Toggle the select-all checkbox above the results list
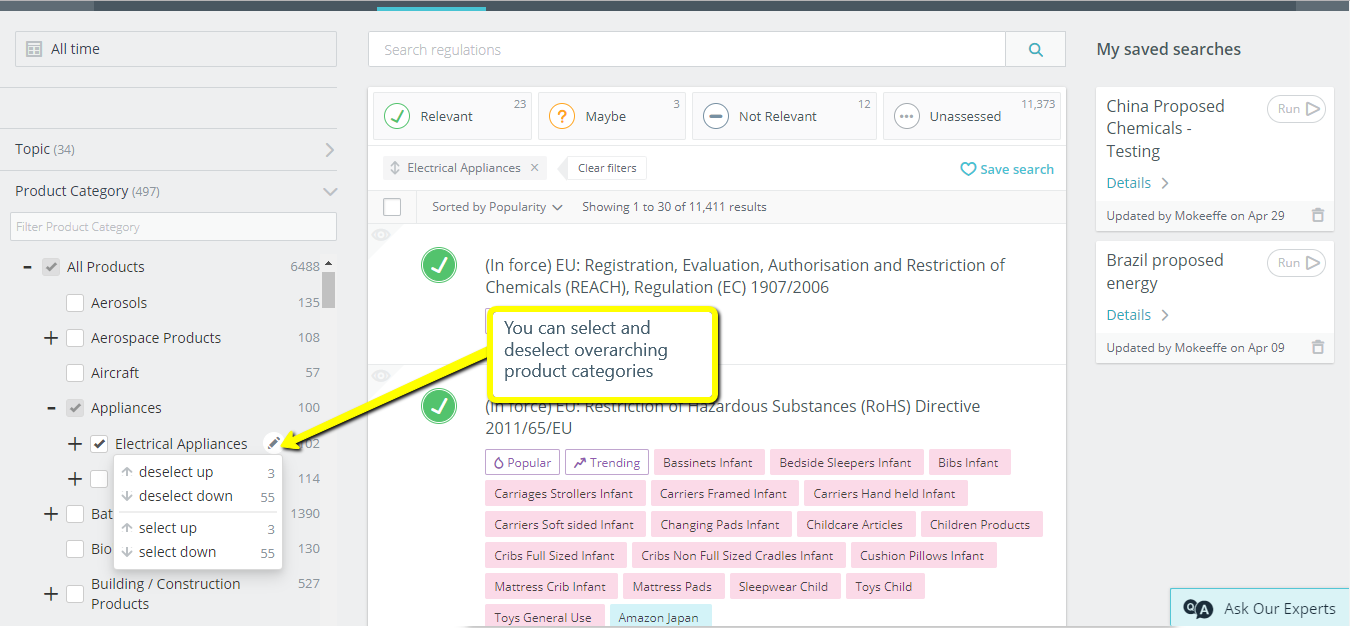1350x628 pixels. coord(392,206)
